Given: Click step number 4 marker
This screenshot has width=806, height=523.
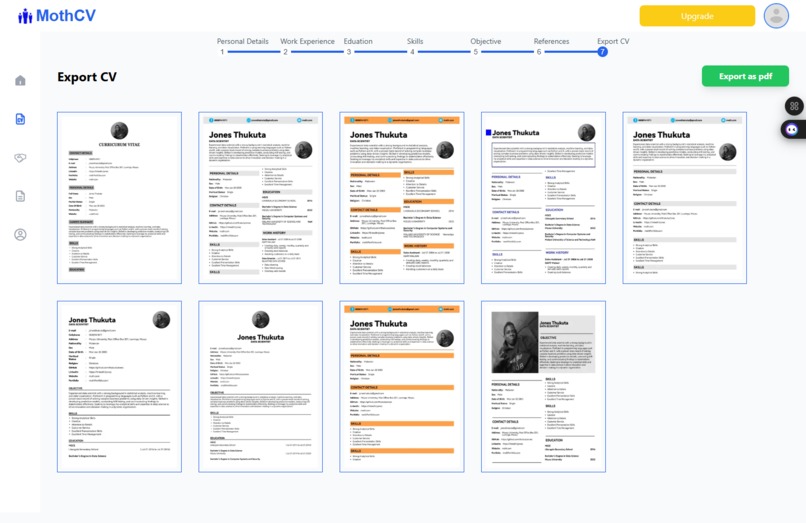Looking at the screenshot, I should coord(412,52).
